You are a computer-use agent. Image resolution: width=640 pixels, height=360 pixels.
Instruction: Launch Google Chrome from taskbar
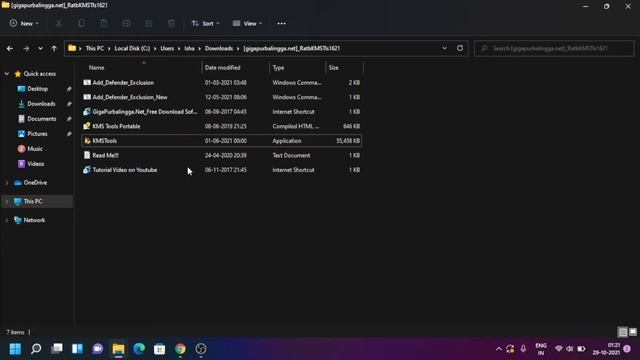tap(180, 349)
